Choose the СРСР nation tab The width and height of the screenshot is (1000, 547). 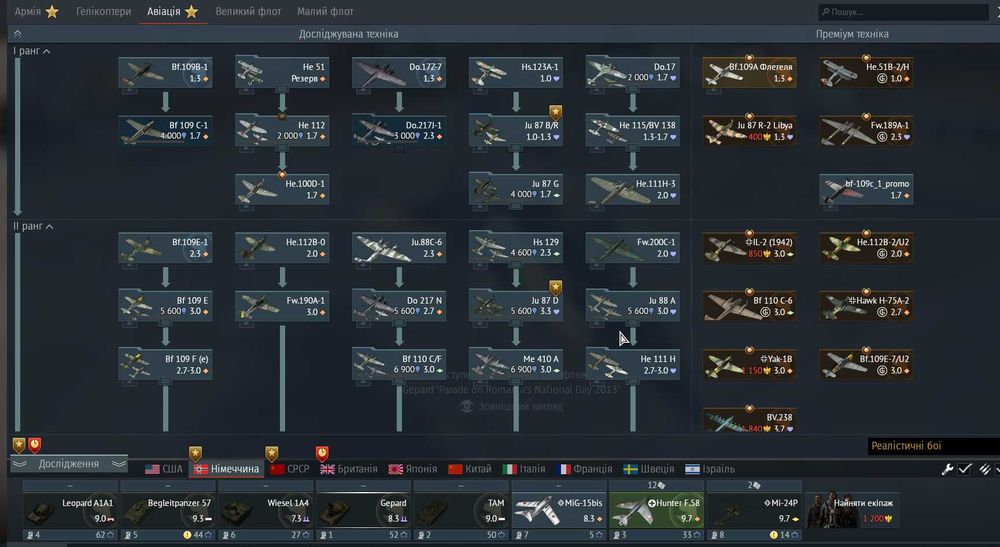tap(290, 469)
